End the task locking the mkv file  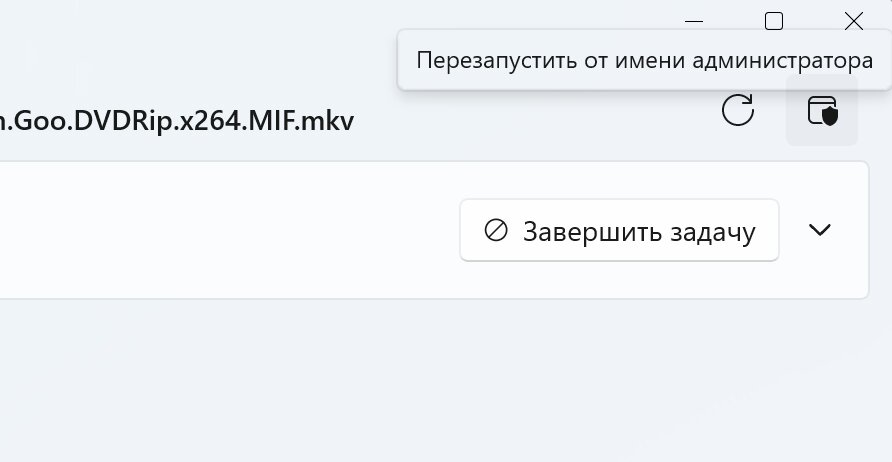(619, 231)
